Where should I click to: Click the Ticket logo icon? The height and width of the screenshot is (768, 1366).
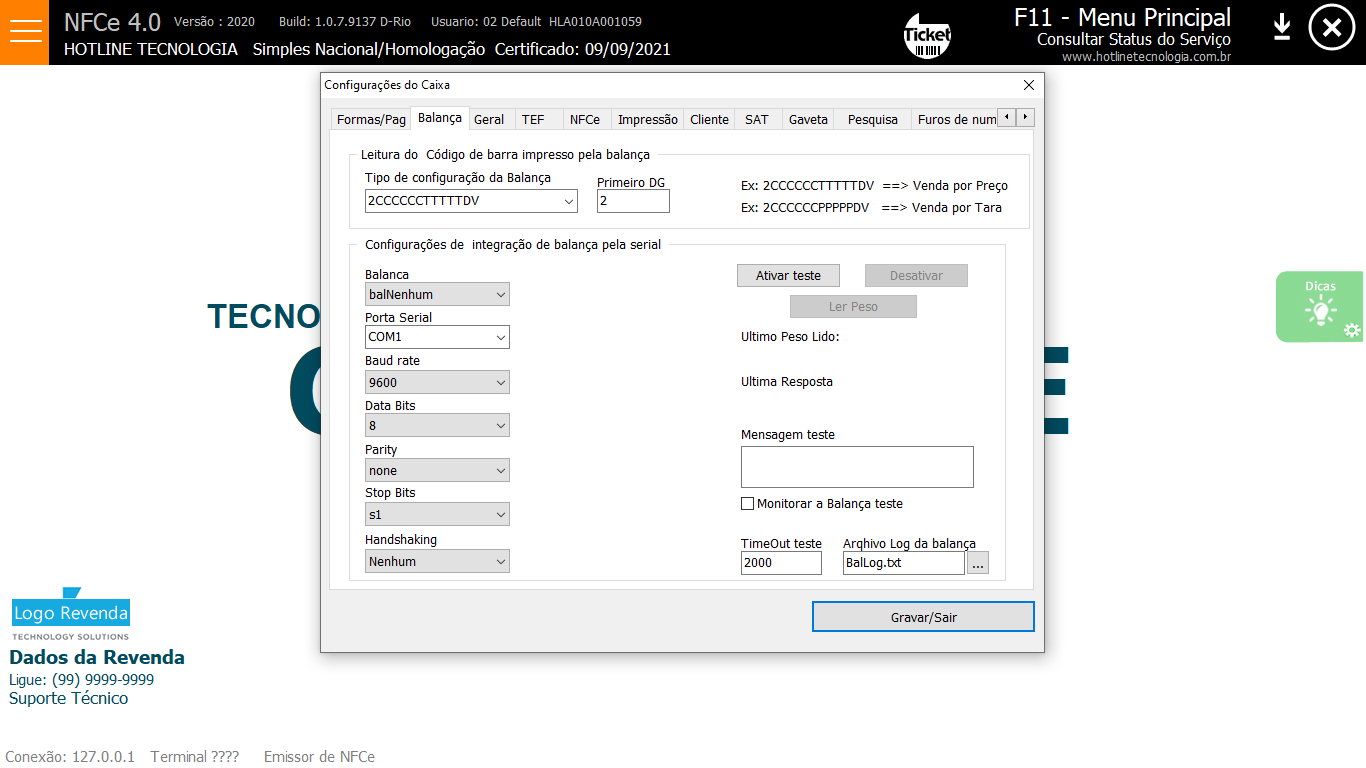click(x=927, y=36)
